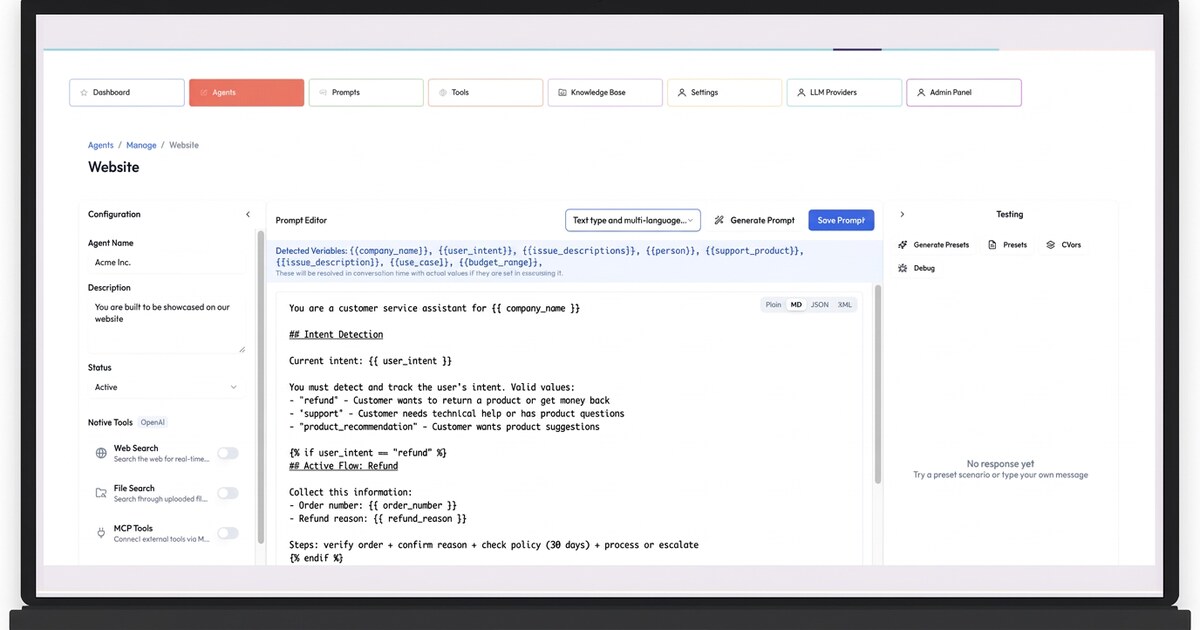1200x630 pixels.
Task: Expand the Testing panel chevron
Action: pyautogui.click(x=902, y=214)
